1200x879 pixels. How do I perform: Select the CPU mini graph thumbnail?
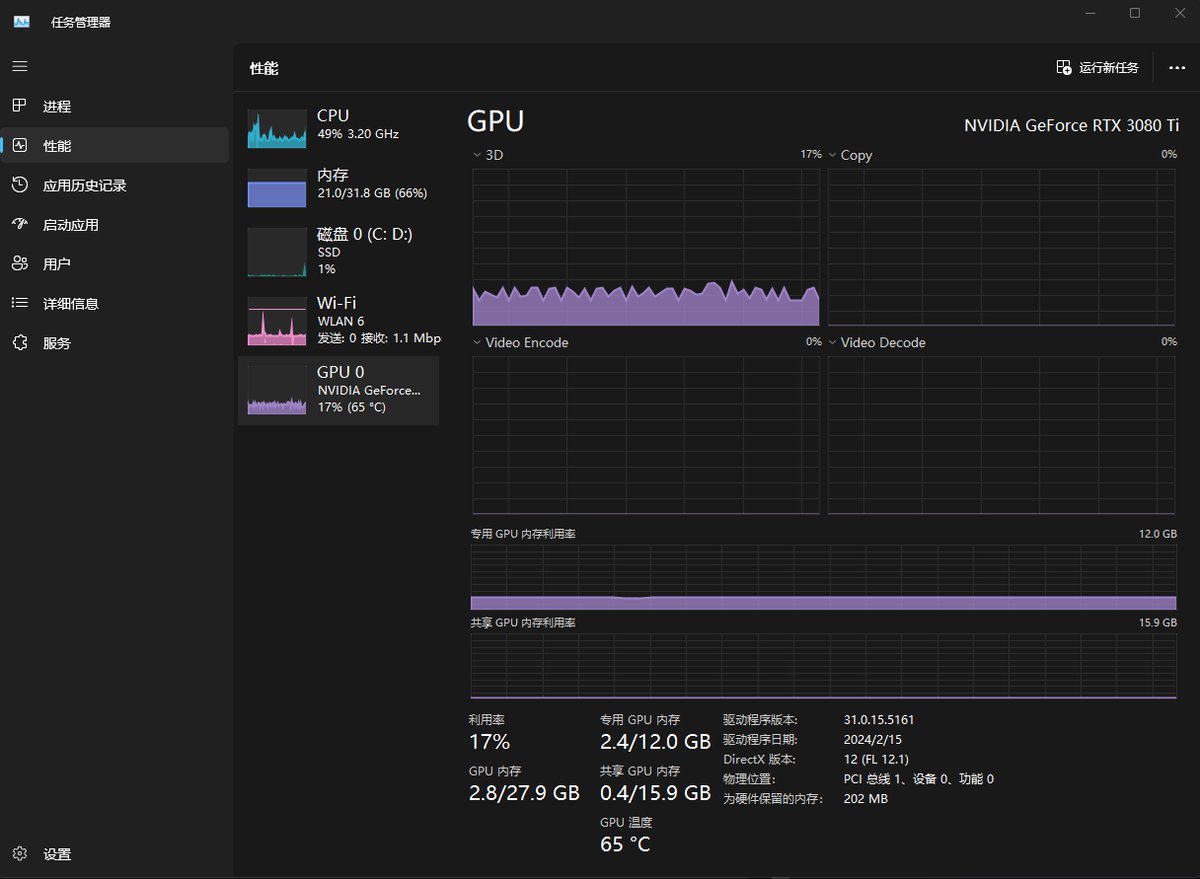pyautogui.click(x=277, y=129)
